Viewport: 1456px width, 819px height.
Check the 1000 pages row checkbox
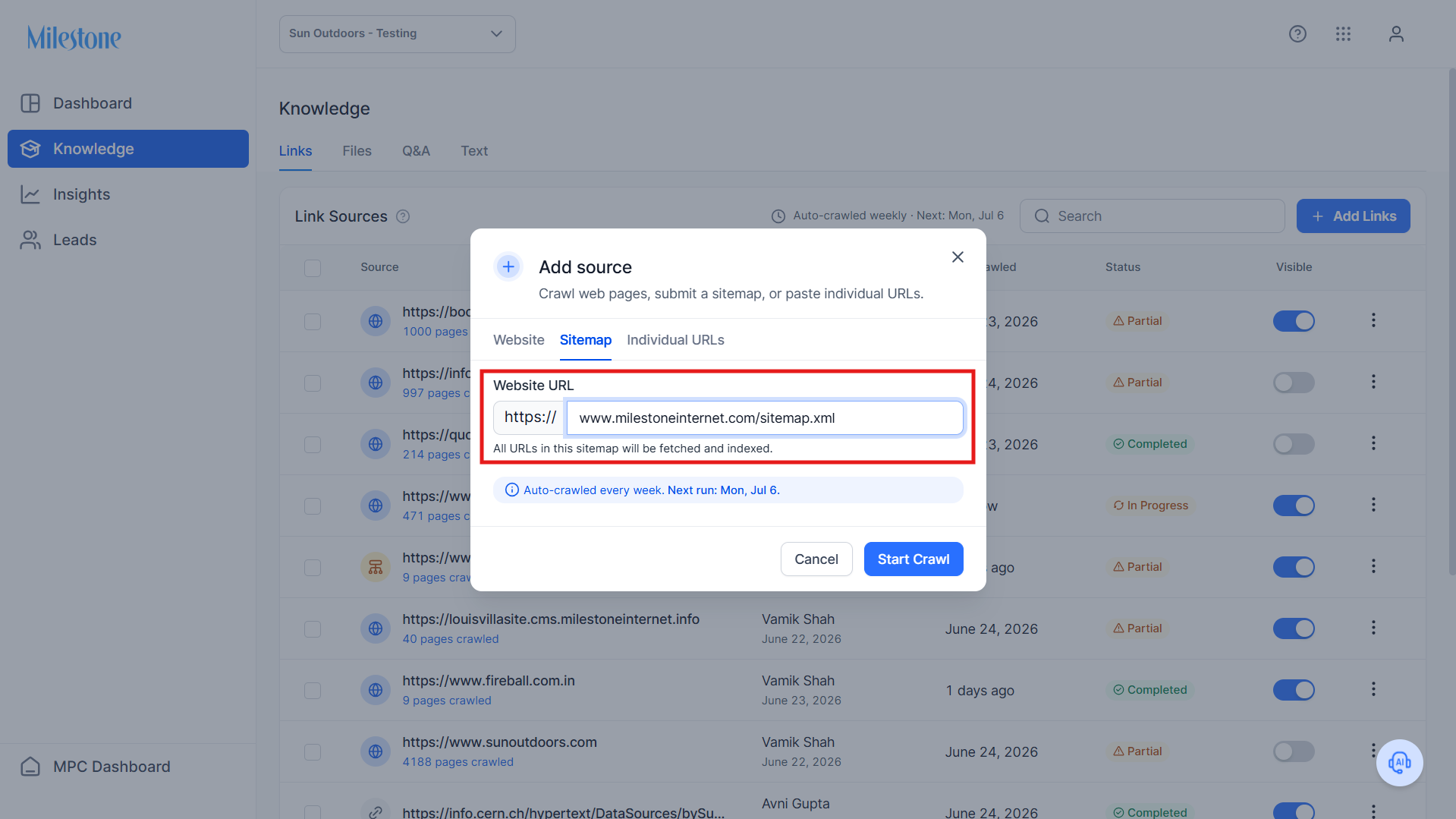313,322
